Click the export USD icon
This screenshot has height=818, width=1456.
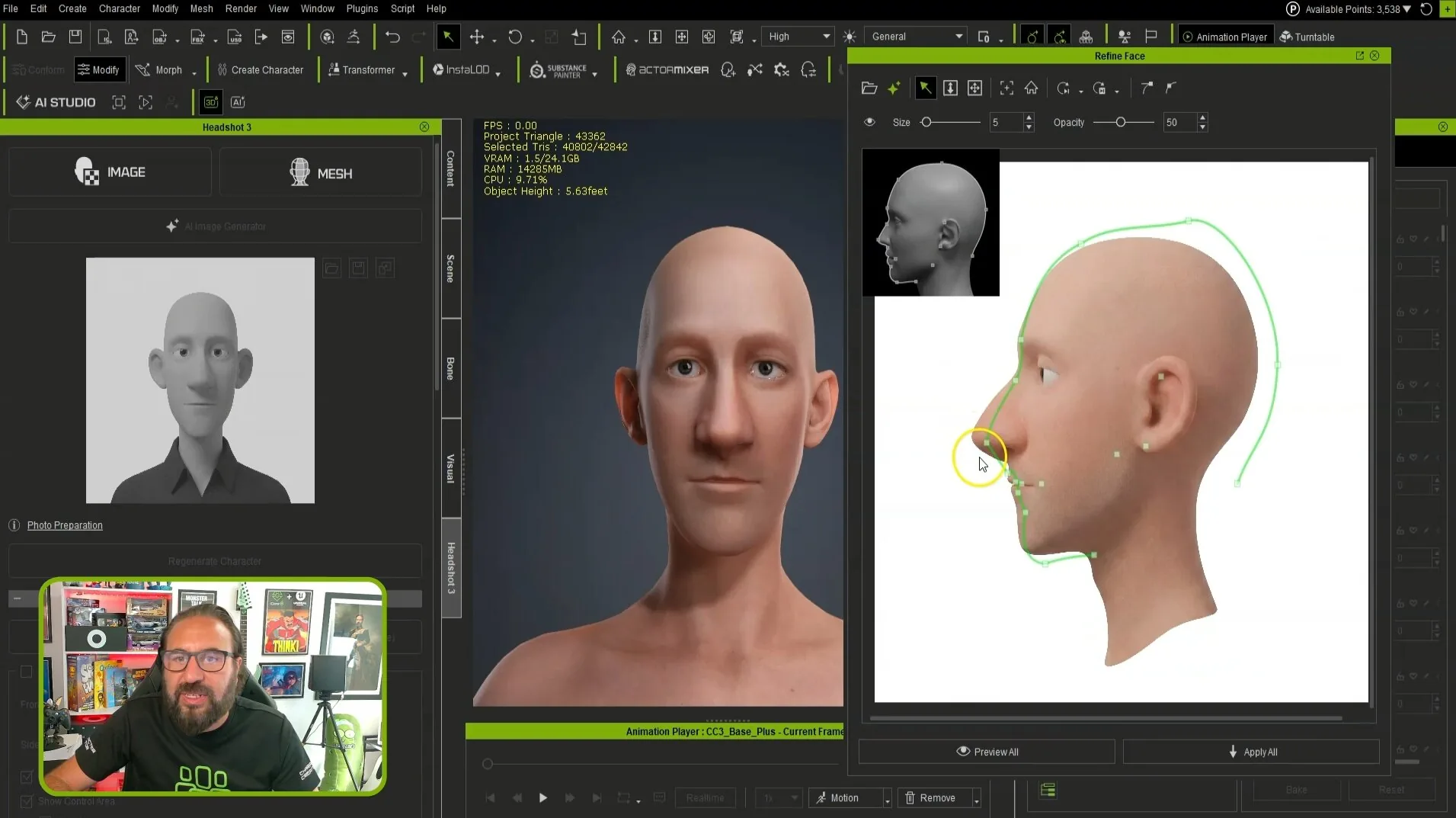pos(235,37)
